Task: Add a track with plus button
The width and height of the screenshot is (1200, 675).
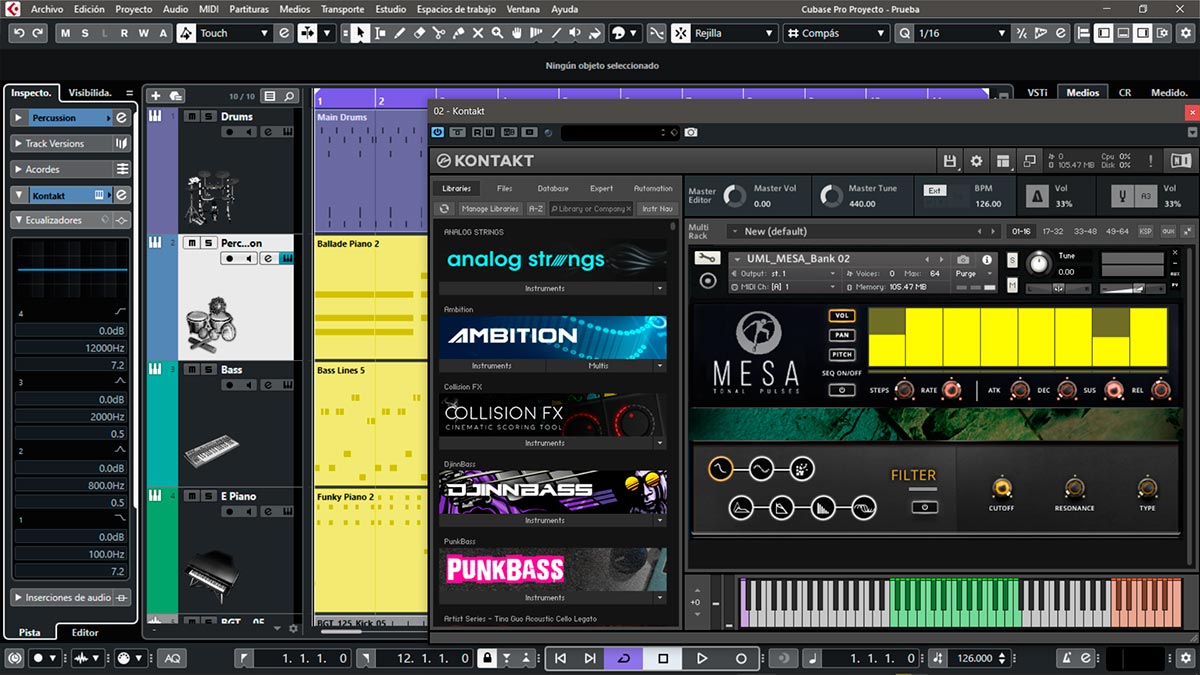Action: [x=155, y=96]
